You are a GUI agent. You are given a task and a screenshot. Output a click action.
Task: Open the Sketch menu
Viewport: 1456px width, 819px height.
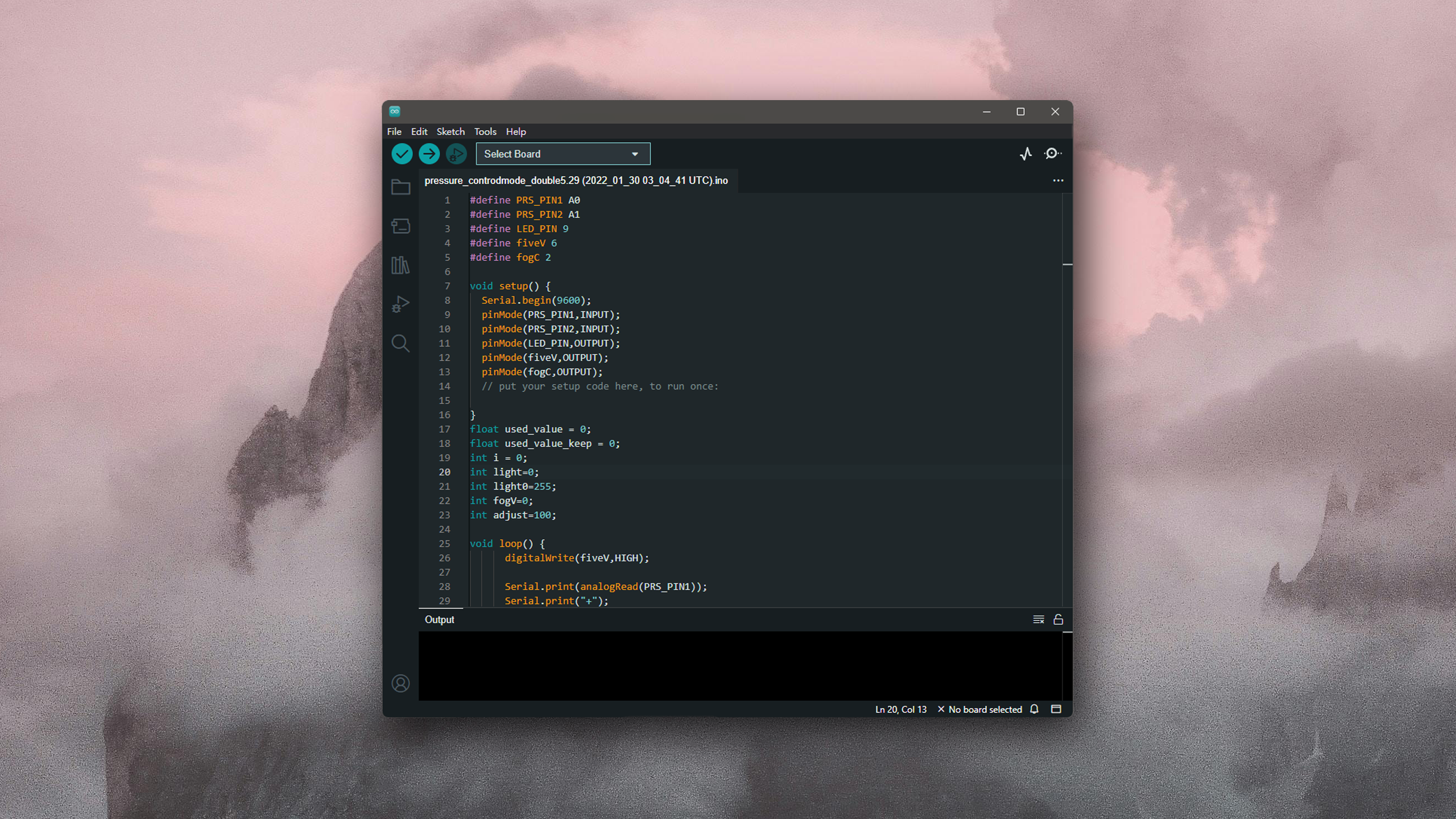click(450, 131)
